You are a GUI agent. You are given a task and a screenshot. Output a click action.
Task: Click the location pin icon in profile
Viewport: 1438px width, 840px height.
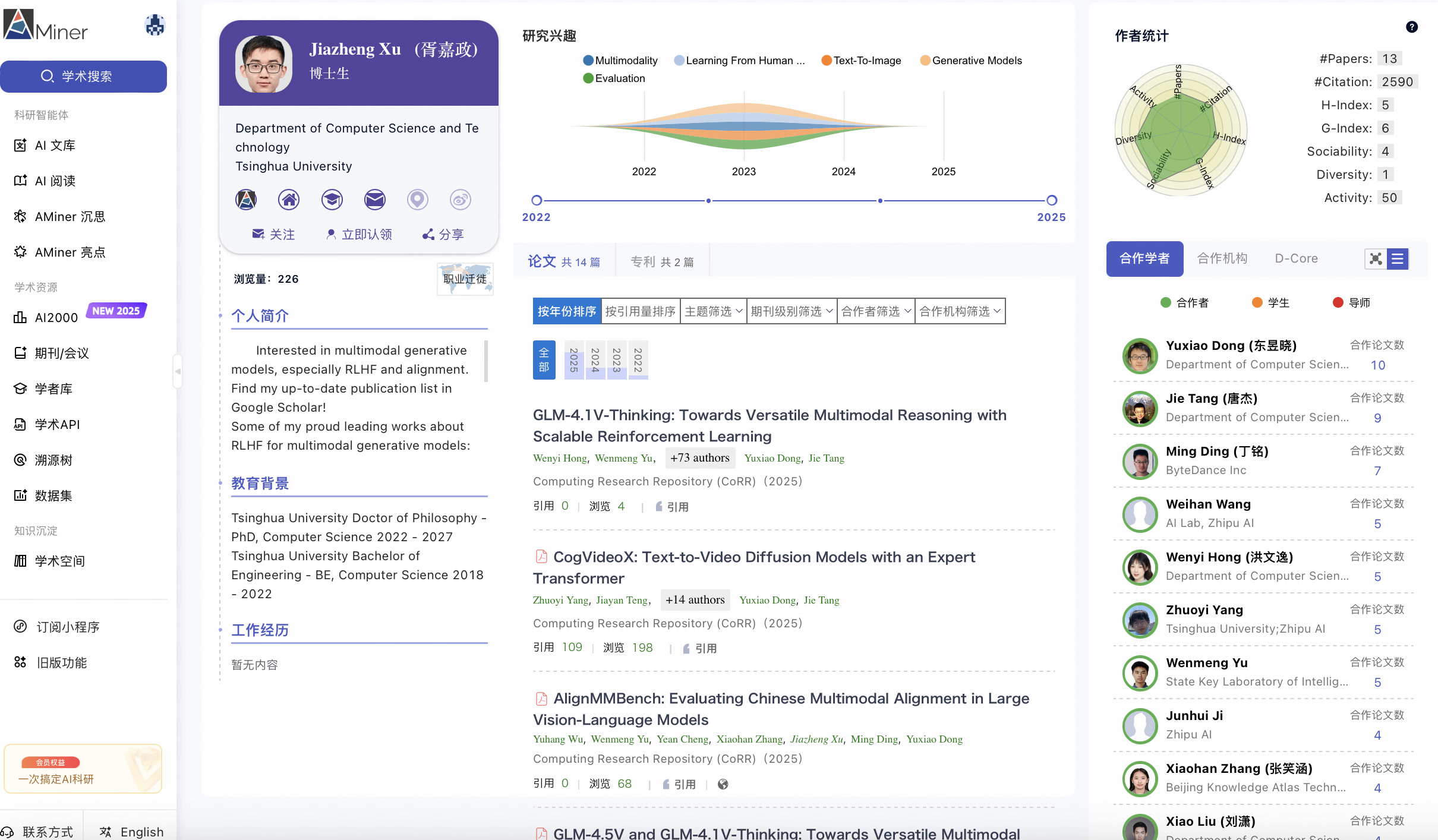pos(417,200)
